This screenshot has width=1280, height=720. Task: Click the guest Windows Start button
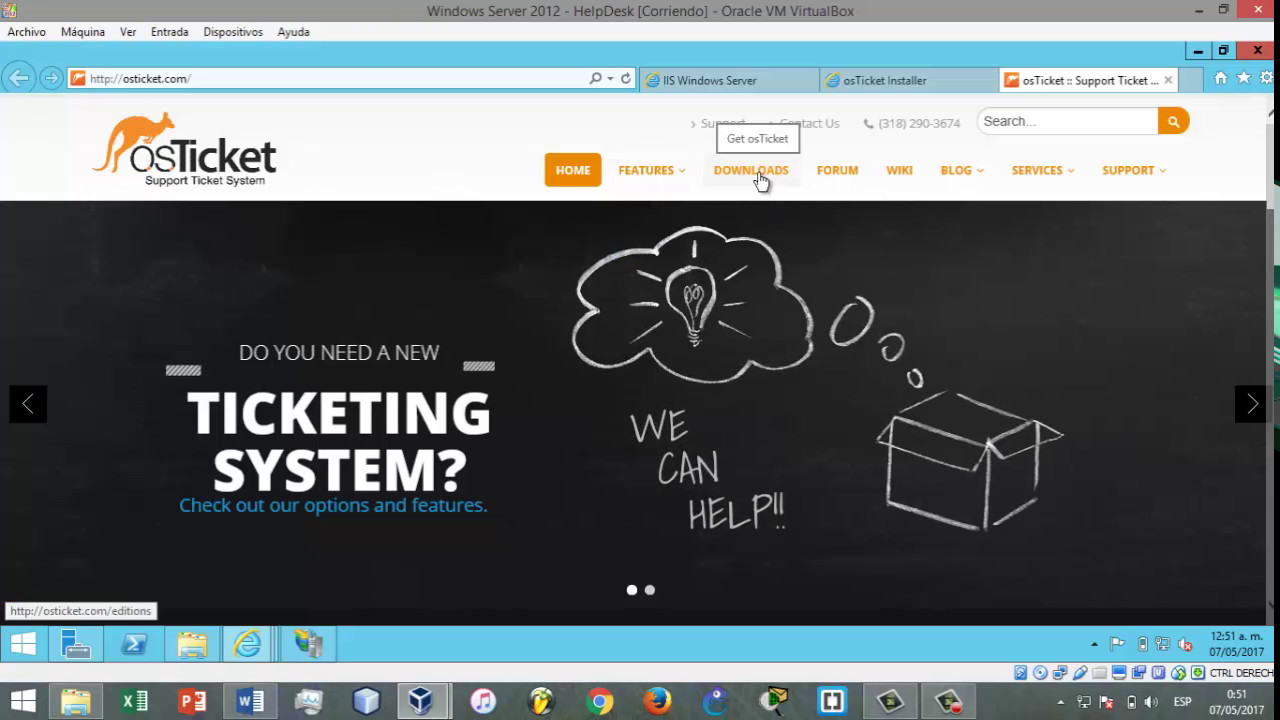(x=23, y=644)
